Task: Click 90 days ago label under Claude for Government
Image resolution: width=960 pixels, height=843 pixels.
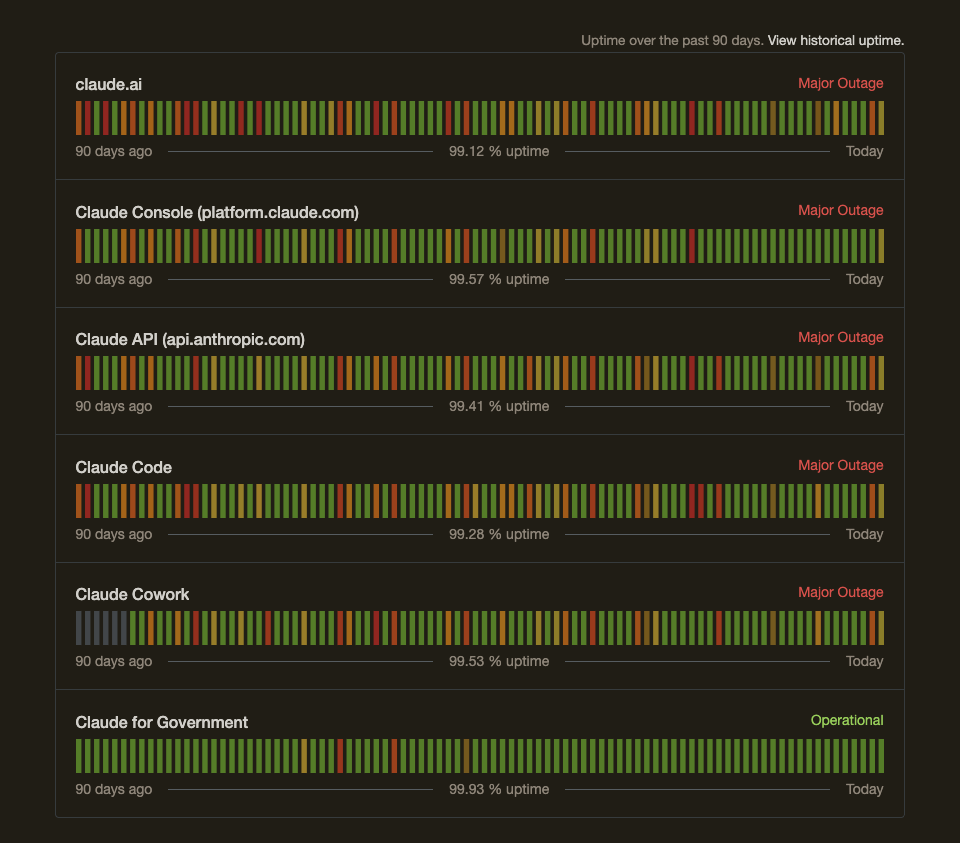Action: (114, 789)
